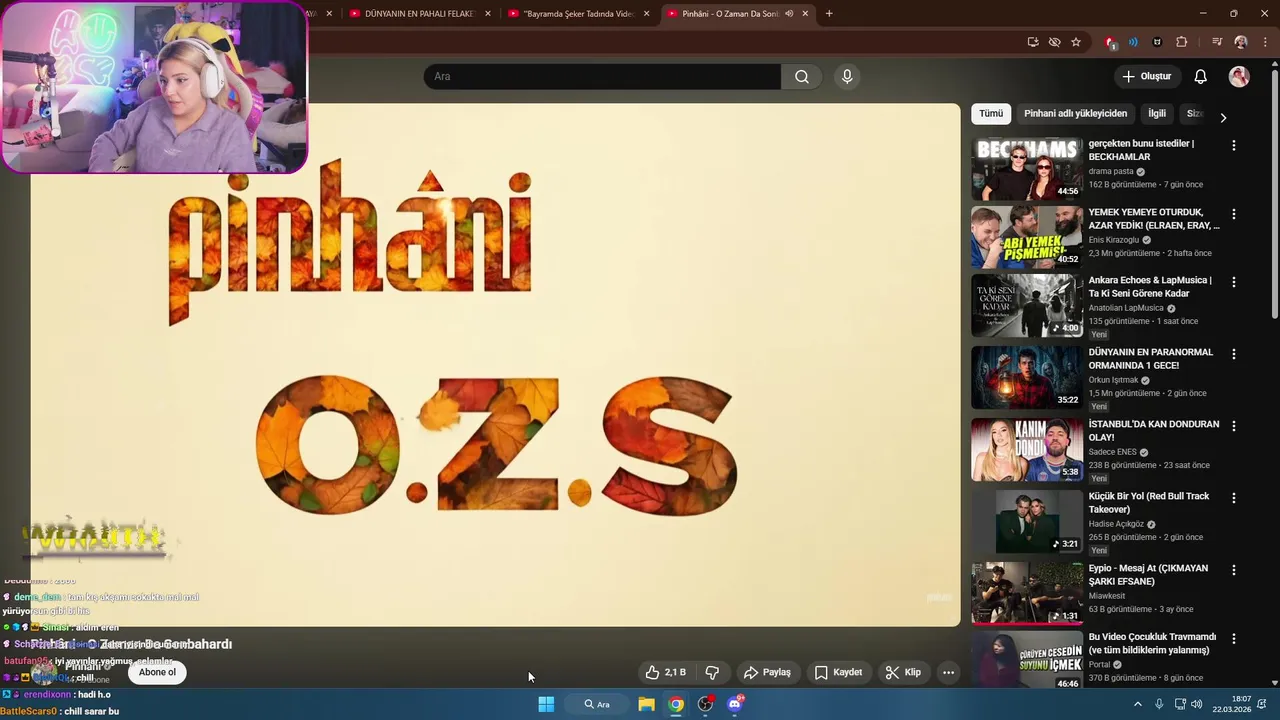
Task: Open Windows Start menu
Action: pos(546,704)
